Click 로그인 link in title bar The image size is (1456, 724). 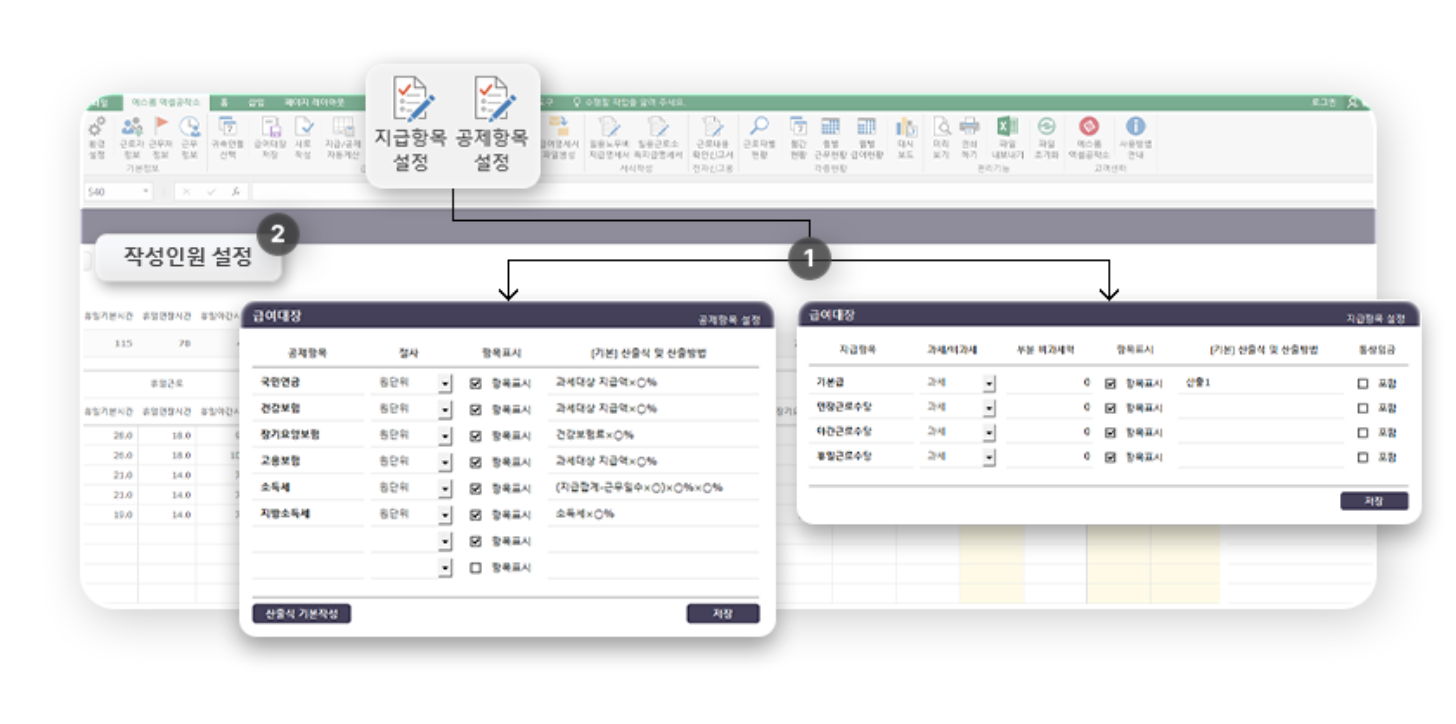1323,102
